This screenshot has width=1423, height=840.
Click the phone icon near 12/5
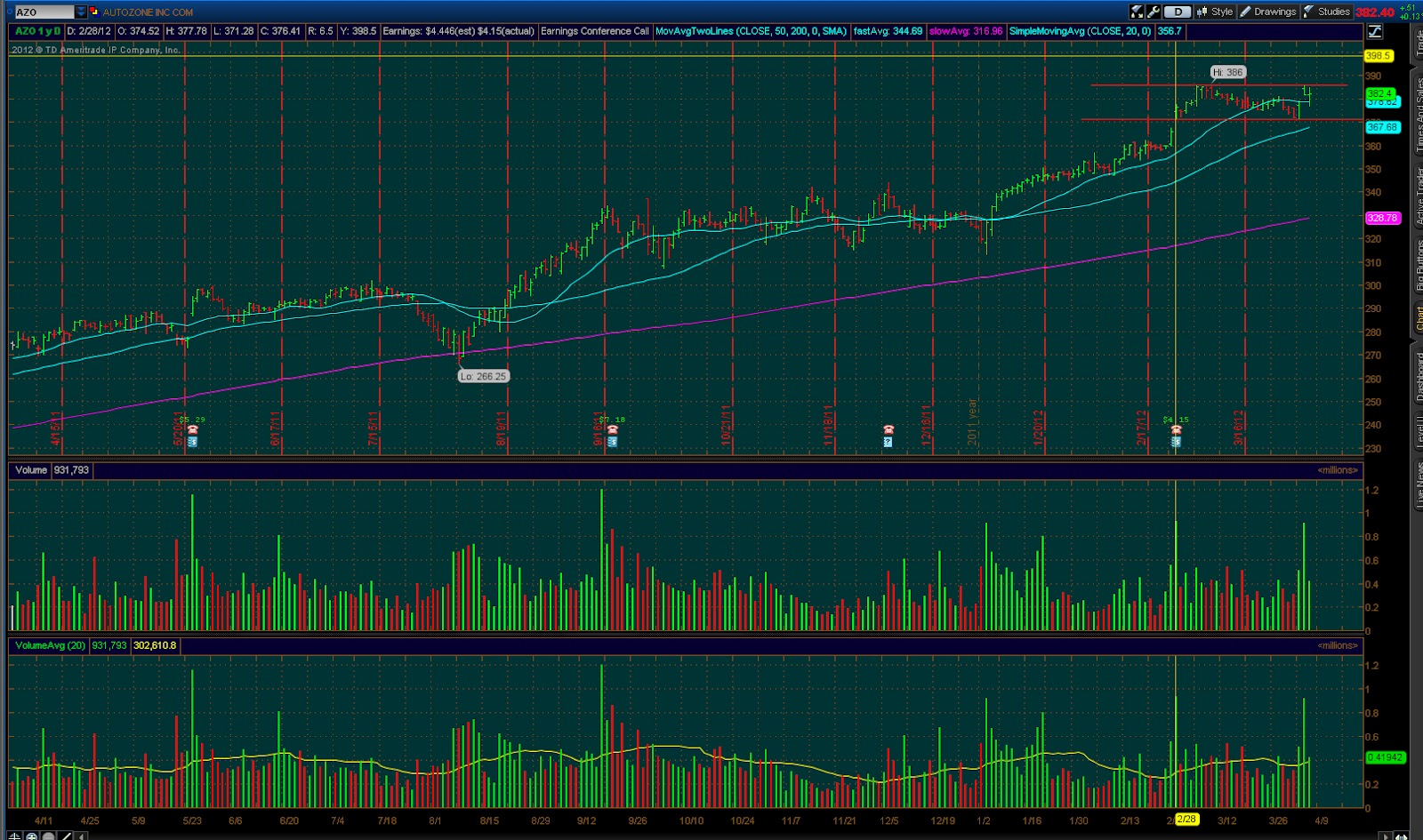pos(888,430)
